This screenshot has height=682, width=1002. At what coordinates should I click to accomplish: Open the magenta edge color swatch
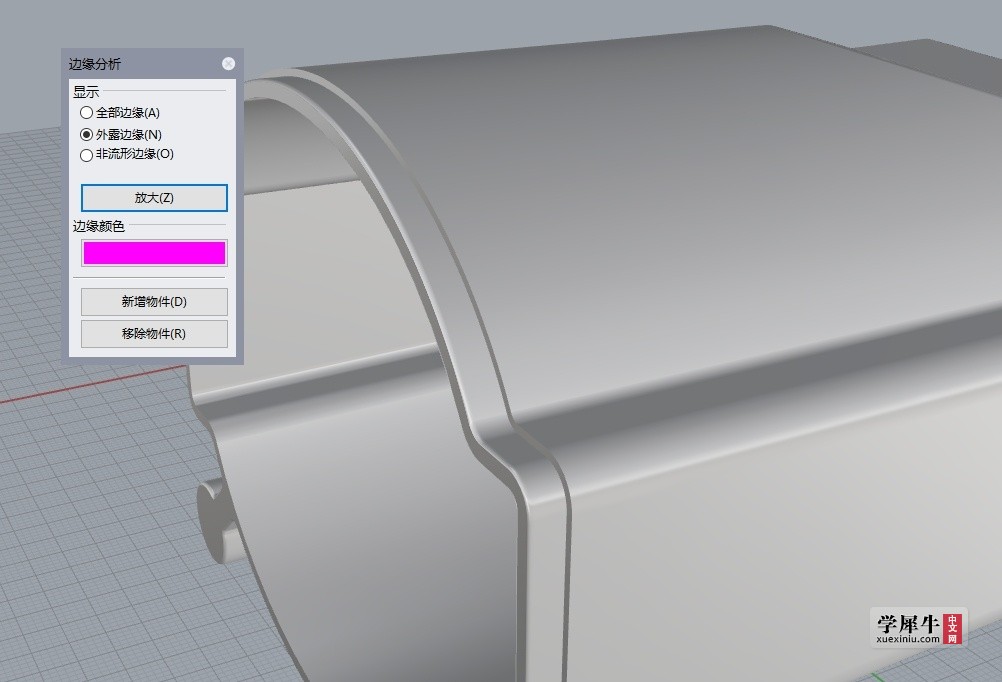click(154, 253)
